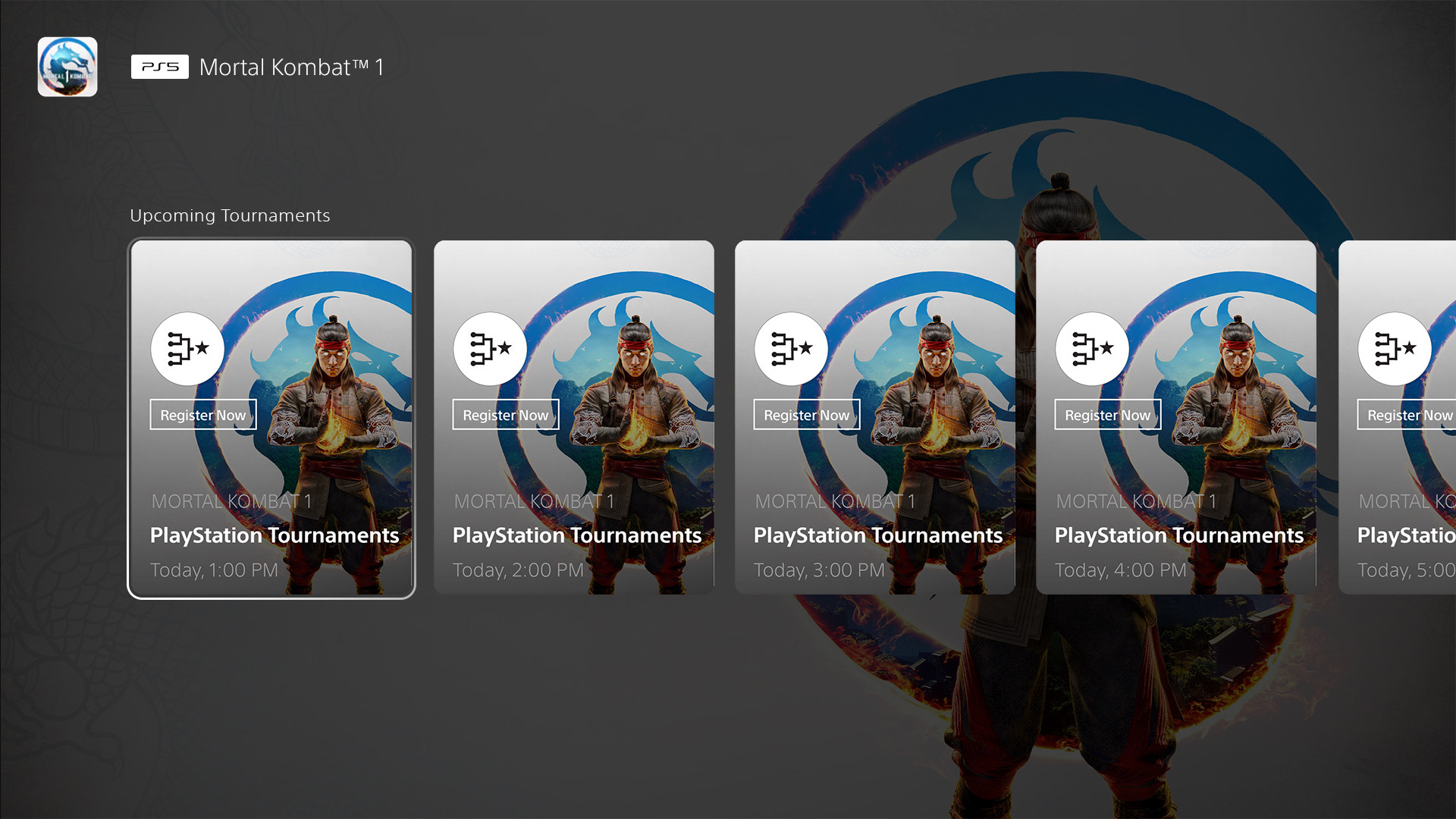The image size is (1456, 819).
Task: Register Now for the 1:00 PM tournament
Action: tap(203, 415)
